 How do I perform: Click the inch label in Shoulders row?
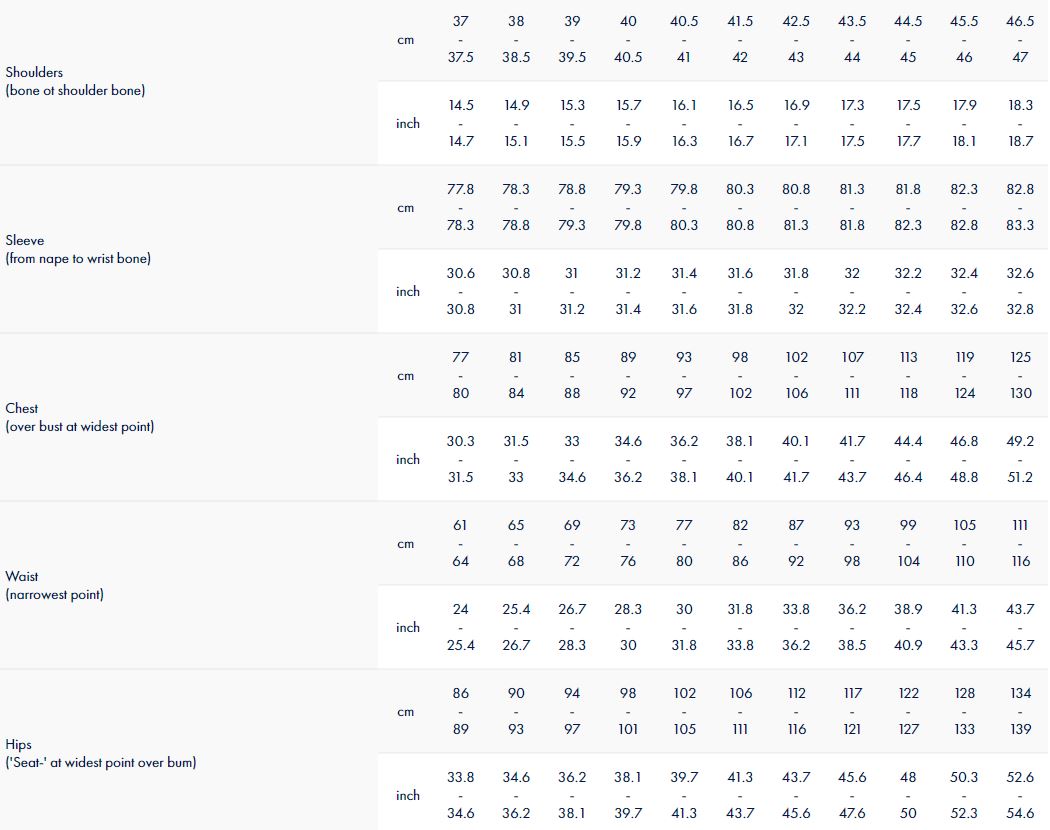click(408, 124)
